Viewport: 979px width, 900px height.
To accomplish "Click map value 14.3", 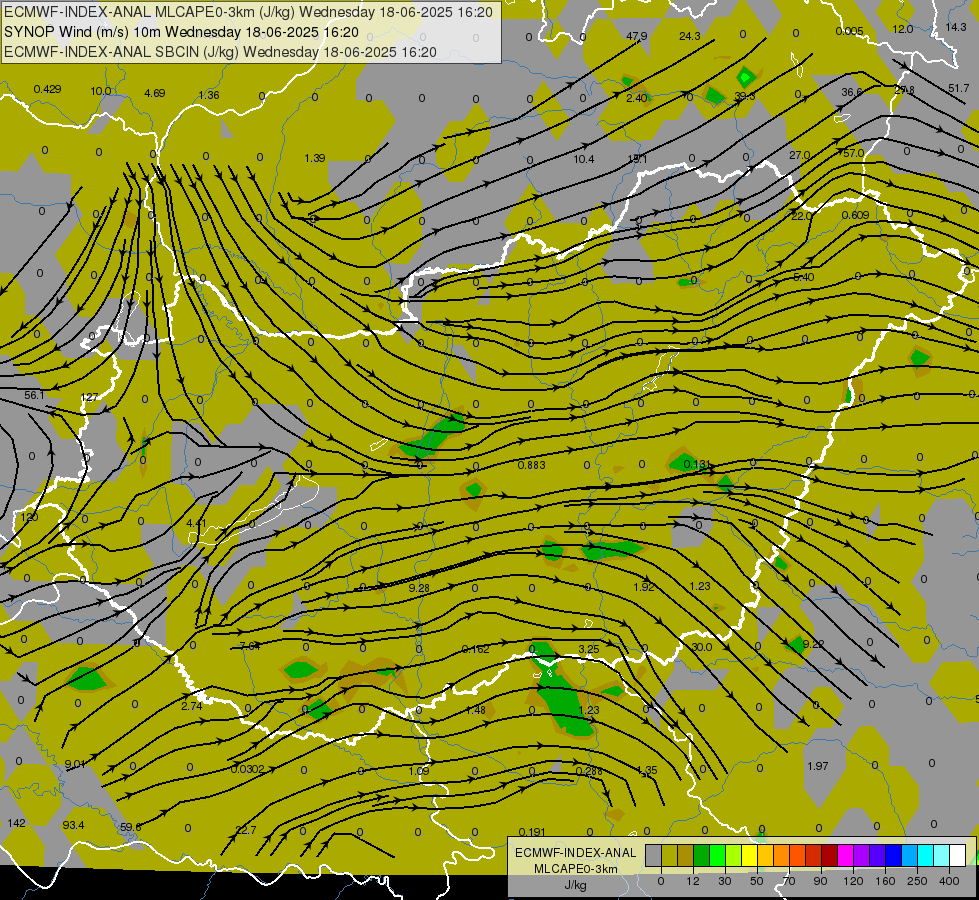I will pos(955,27).
